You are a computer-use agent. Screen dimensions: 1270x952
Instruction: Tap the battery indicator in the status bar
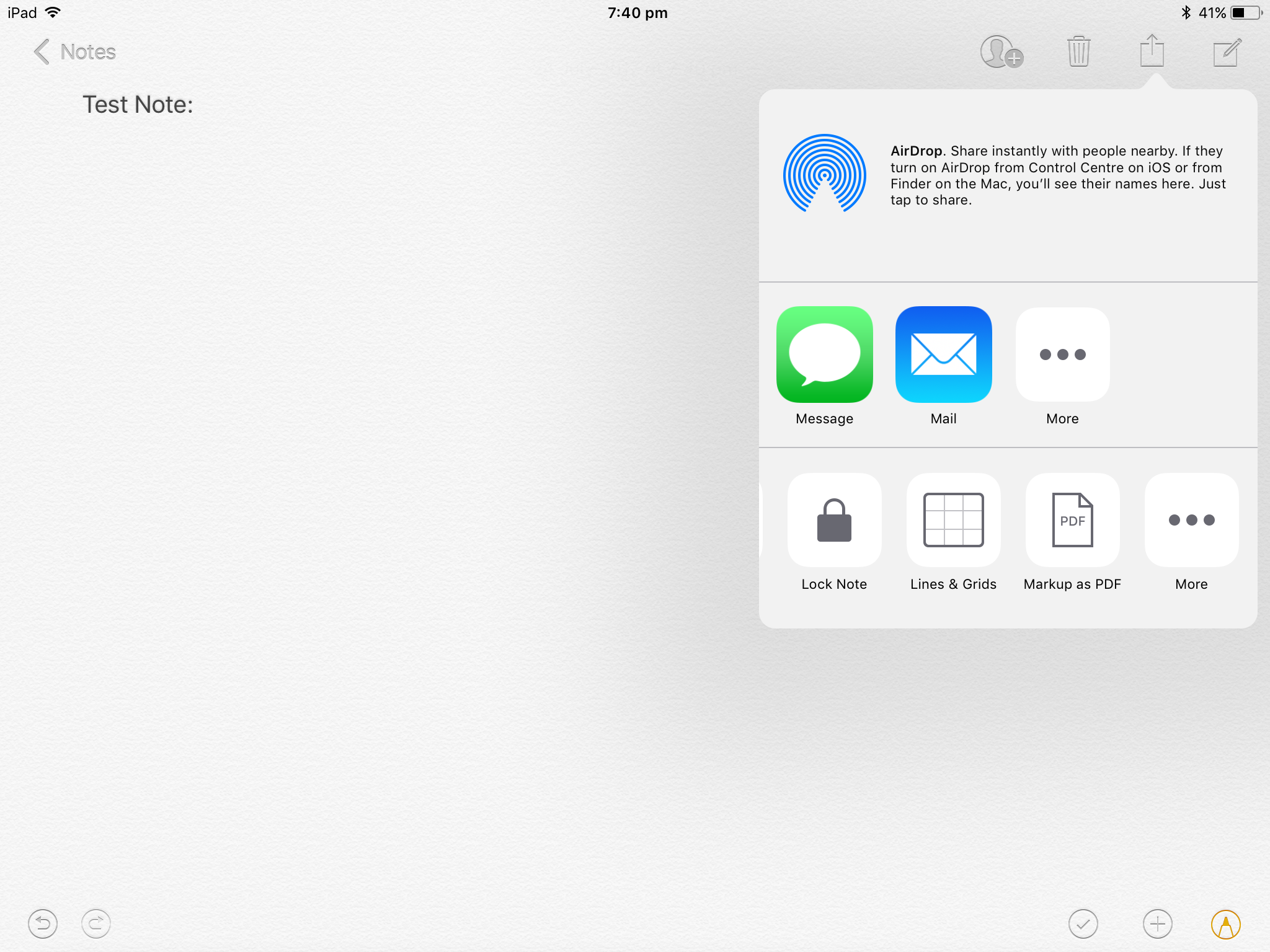(1245, 13)
